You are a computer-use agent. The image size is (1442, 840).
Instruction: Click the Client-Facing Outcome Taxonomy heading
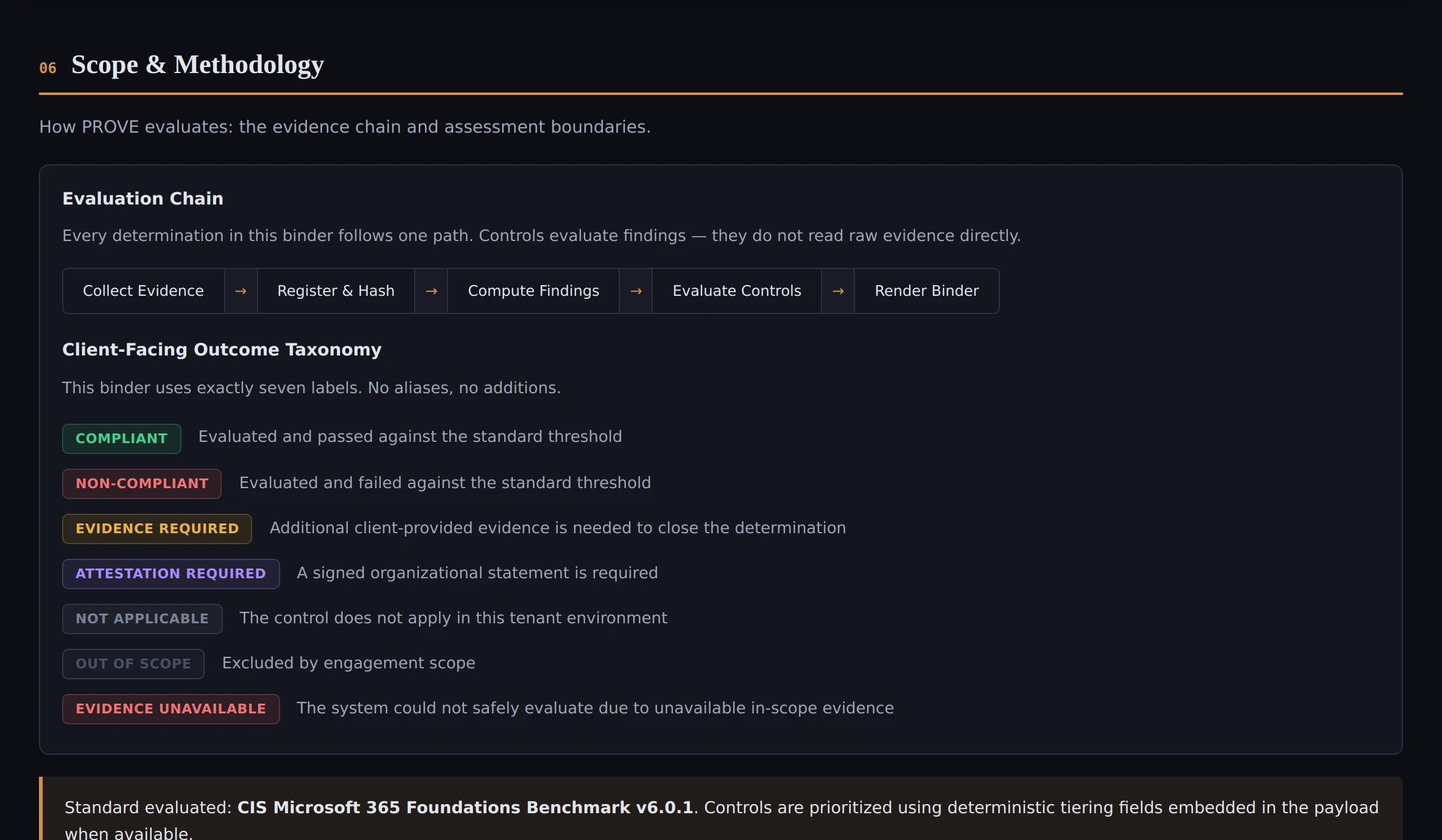point(222,349)
